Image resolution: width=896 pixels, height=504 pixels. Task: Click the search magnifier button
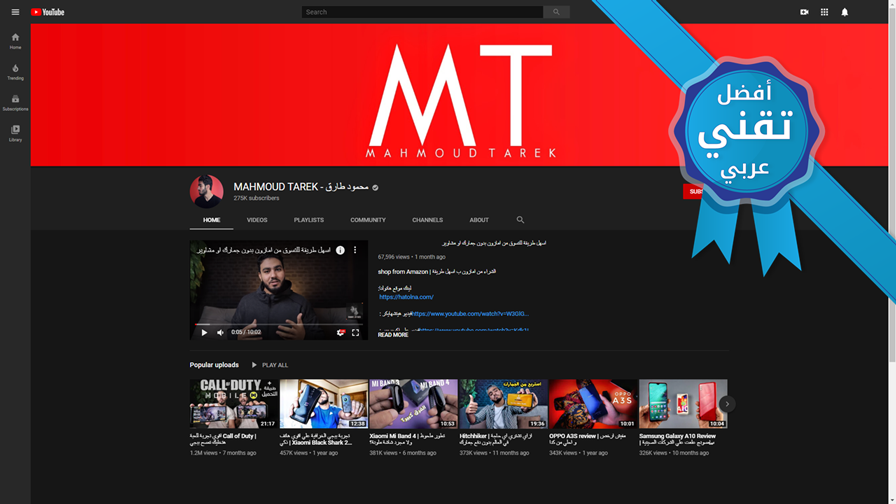click(556, 12)
